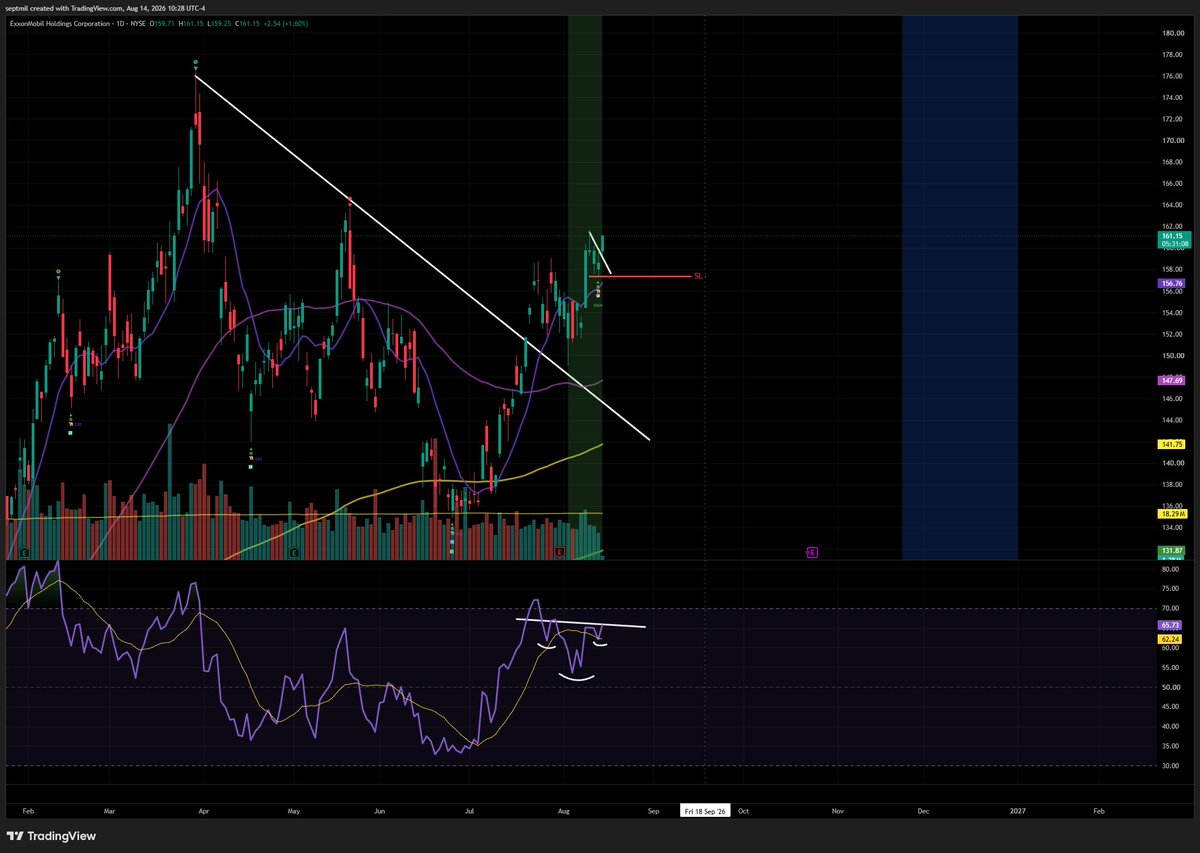Click the Nov label on the time axis

836,811
